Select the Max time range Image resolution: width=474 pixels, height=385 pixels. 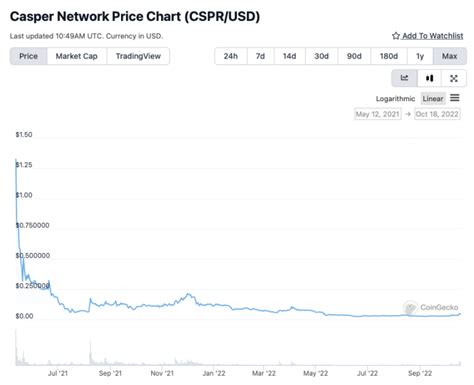449,56
